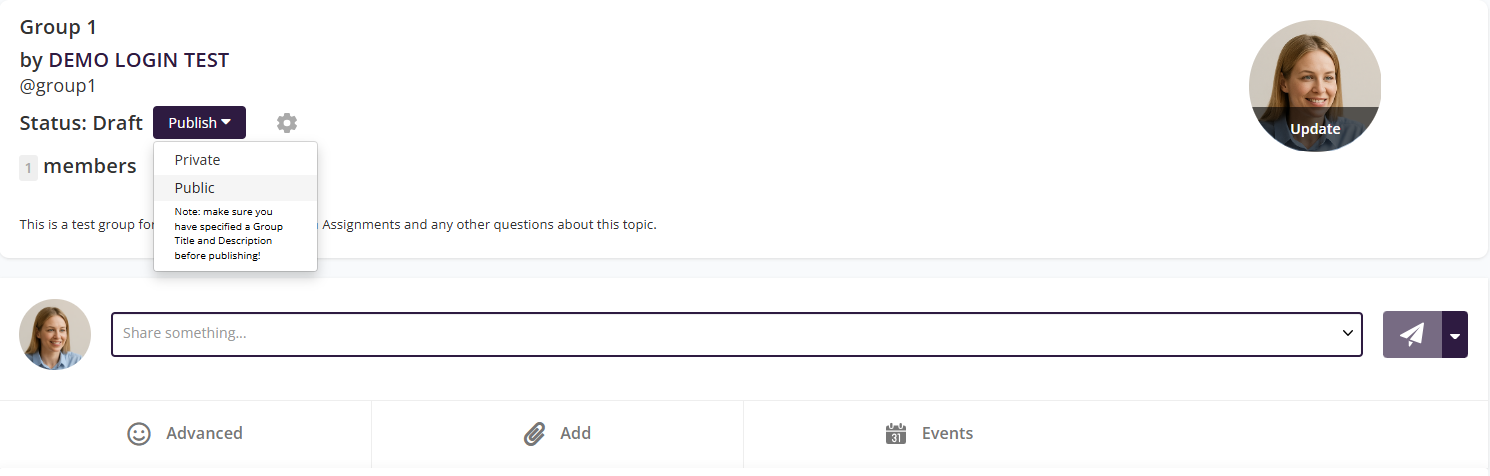This screenshot has height=476, width=1490.
Task: Click the publishing note in the dropdown
Action: [229, 234]
